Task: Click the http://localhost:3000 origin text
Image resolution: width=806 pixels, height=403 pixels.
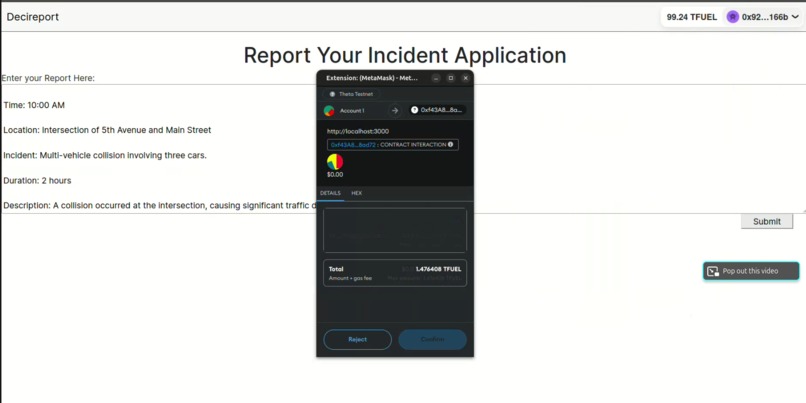Action: tap(358, 132)
